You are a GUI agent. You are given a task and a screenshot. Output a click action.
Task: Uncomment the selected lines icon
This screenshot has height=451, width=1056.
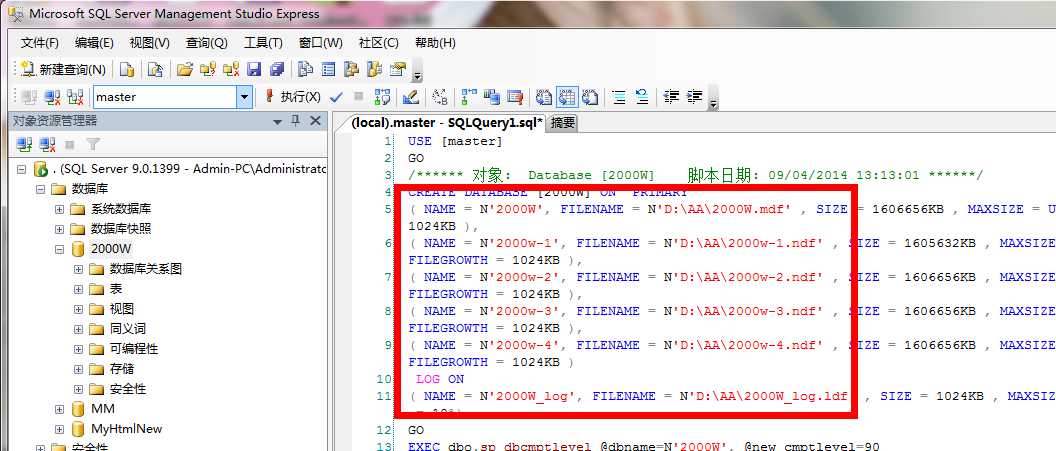coord(642,97)
